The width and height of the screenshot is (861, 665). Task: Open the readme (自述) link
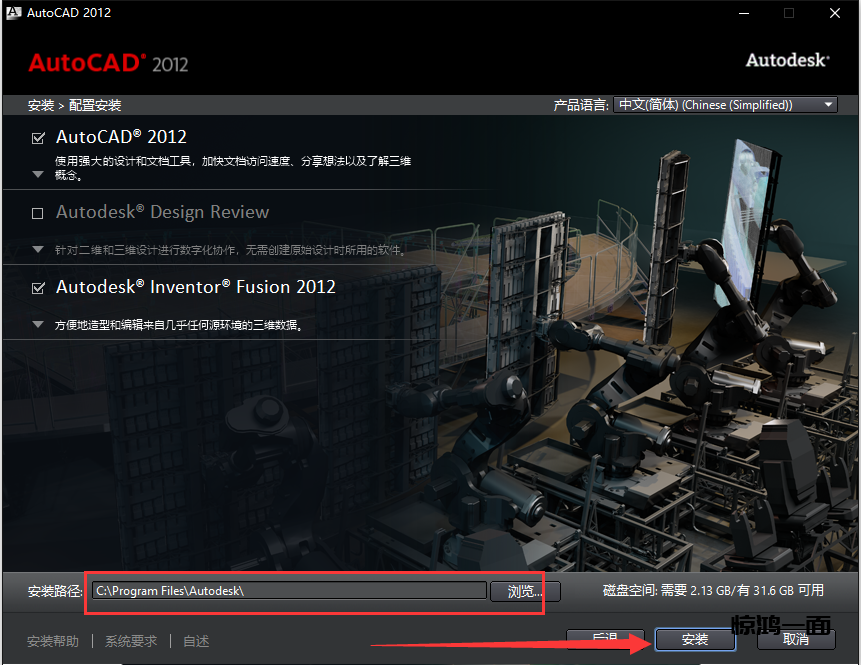tap(196, 641)
